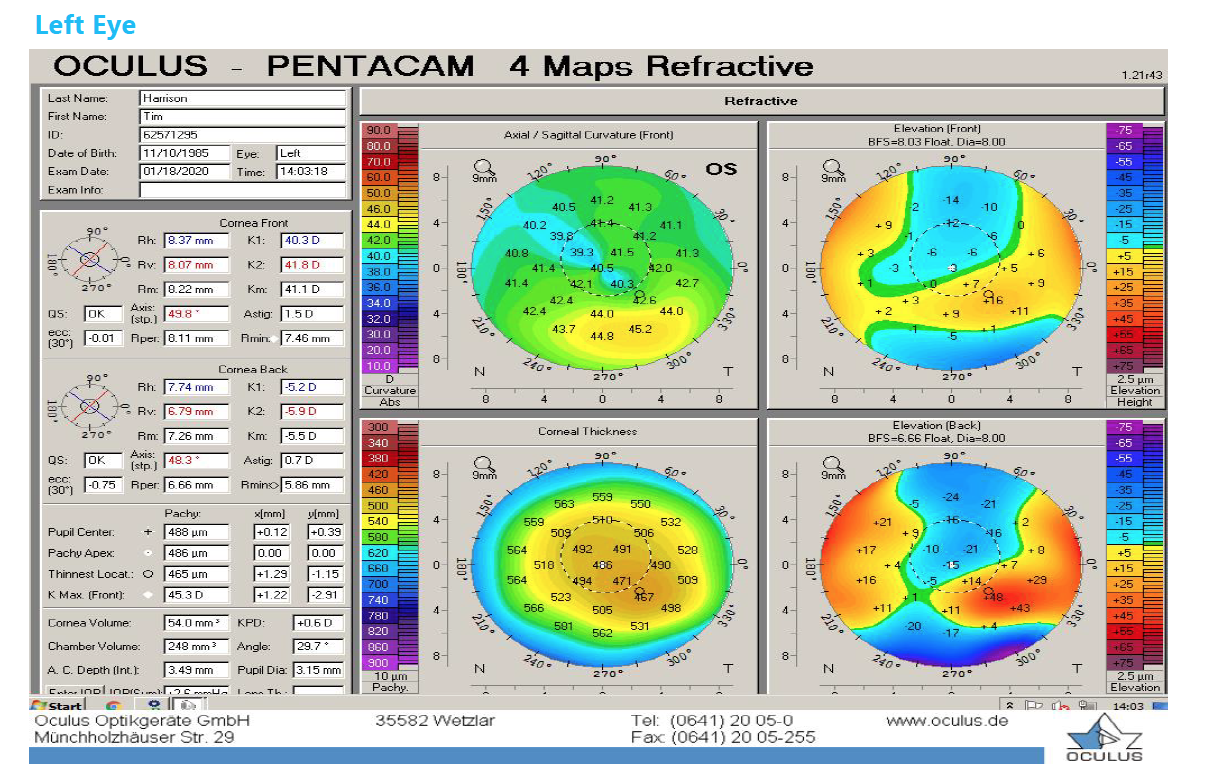This screenshot has height=774, width=1210.
Task: Pick the 90.0 swatch in curvature scale
Action: (x=379, y=130)
